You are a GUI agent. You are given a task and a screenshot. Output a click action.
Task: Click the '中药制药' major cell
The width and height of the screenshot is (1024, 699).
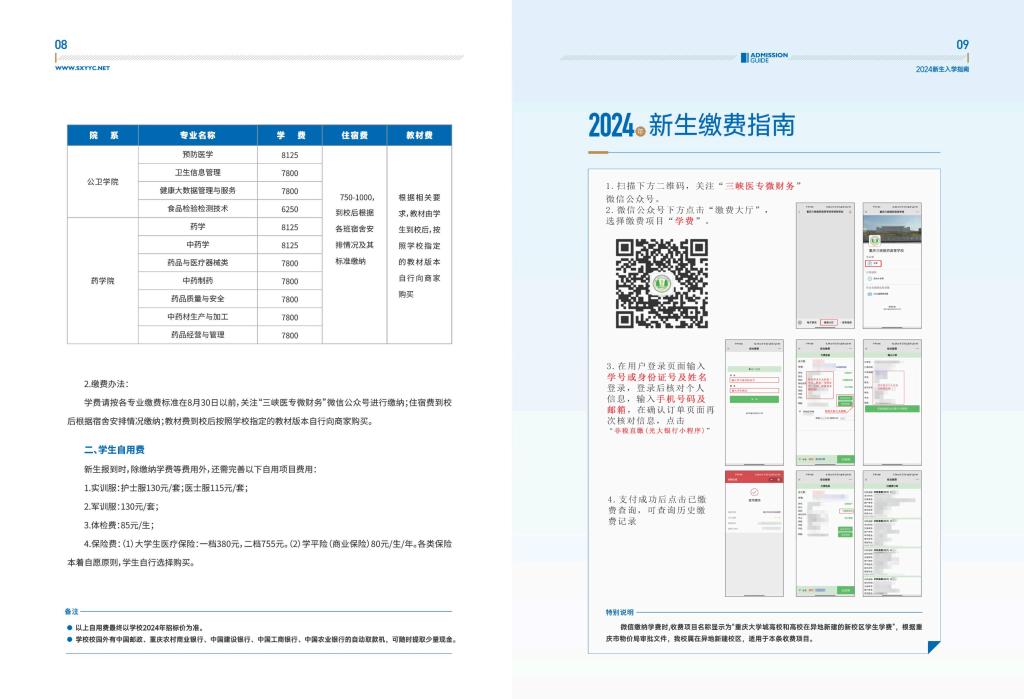(197, 281)
